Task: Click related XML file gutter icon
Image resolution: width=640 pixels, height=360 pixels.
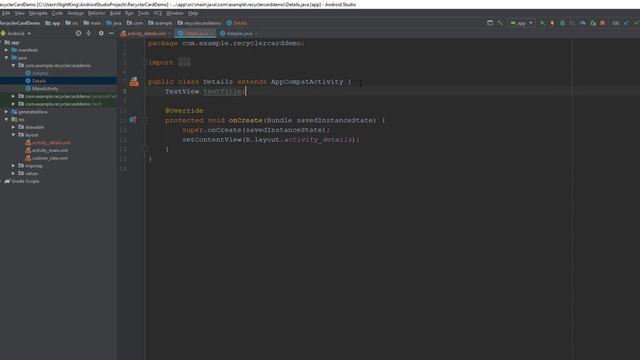Action: (134, 82)
